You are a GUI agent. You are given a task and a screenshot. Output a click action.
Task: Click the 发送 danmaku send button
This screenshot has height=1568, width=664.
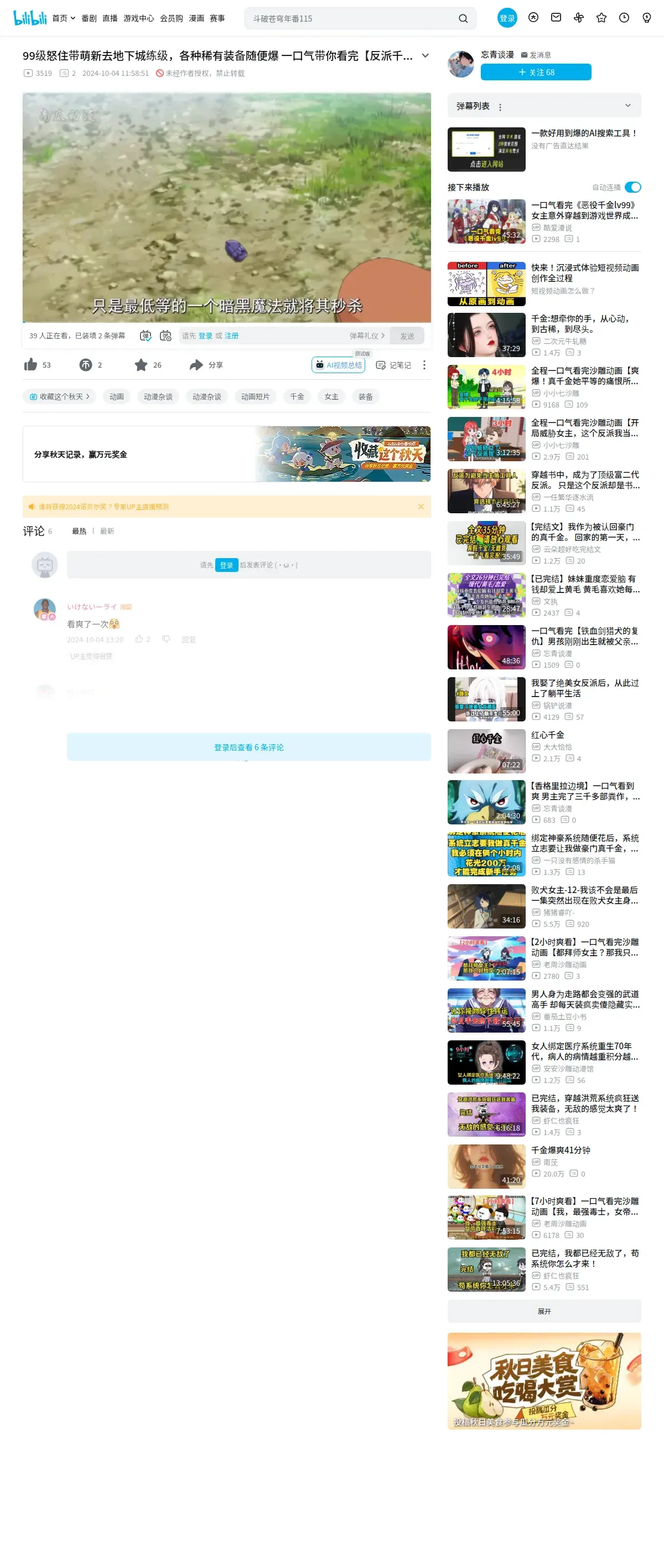[x=407, y=336]
